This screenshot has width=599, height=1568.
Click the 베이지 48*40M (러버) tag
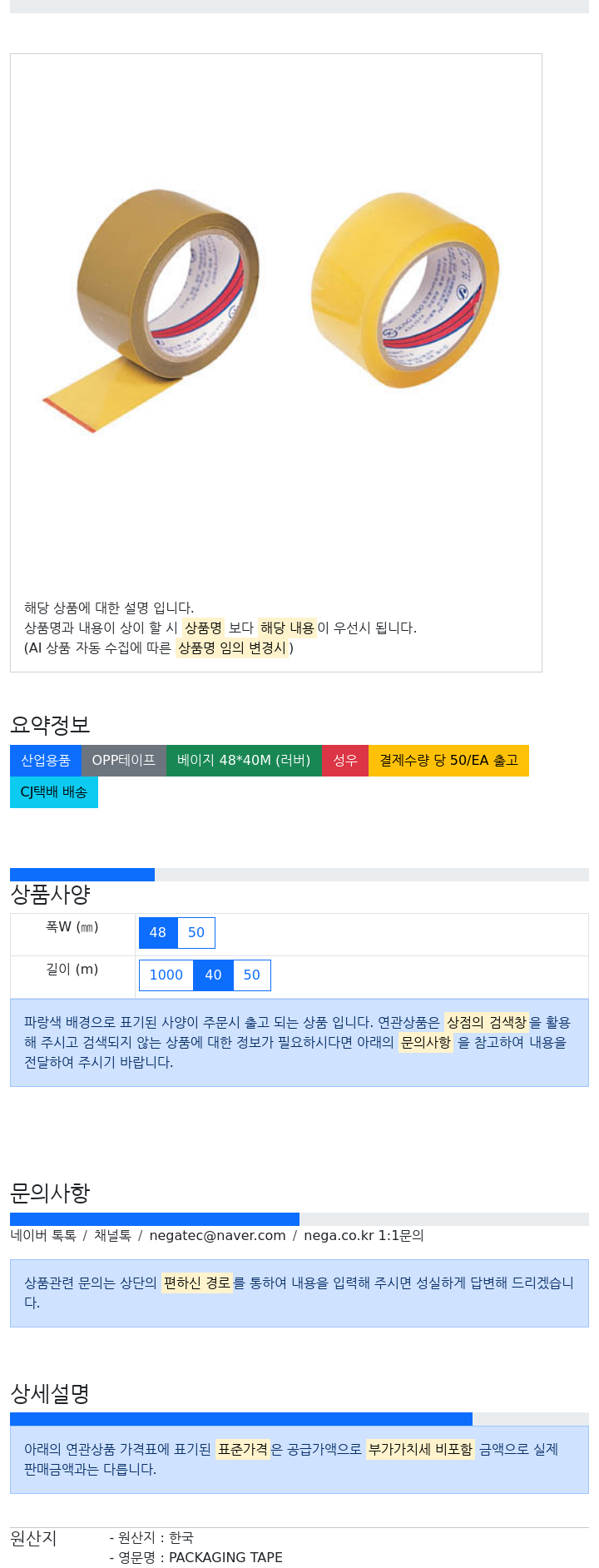pos(244,761)
